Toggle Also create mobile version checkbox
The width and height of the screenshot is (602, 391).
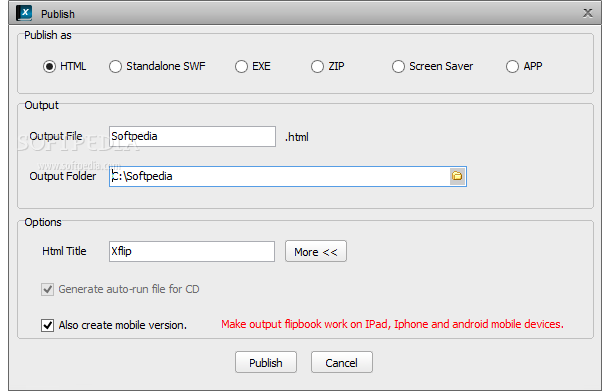(x=48, y=325)
